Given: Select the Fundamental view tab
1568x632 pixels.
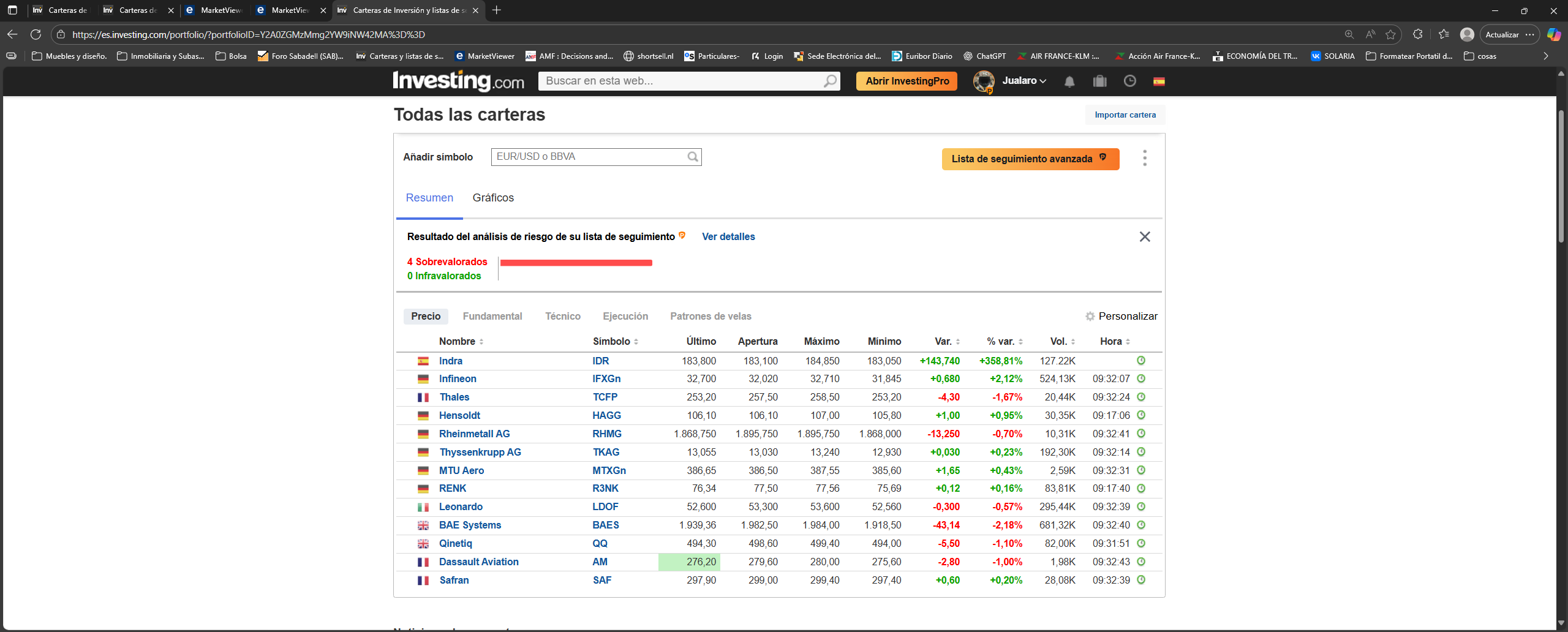Looking at the screenshot, I should [492, 317].
